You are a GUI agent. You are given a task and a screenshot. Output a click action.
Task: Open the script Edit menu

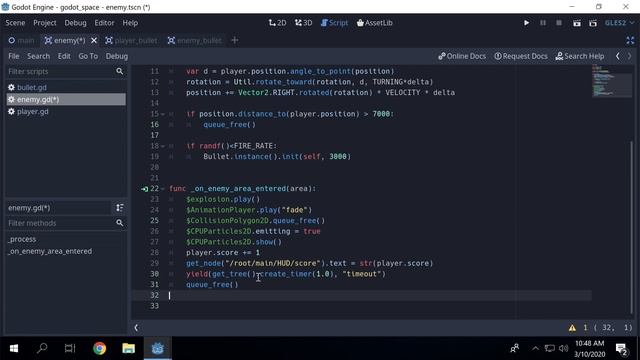pos(64,56)
